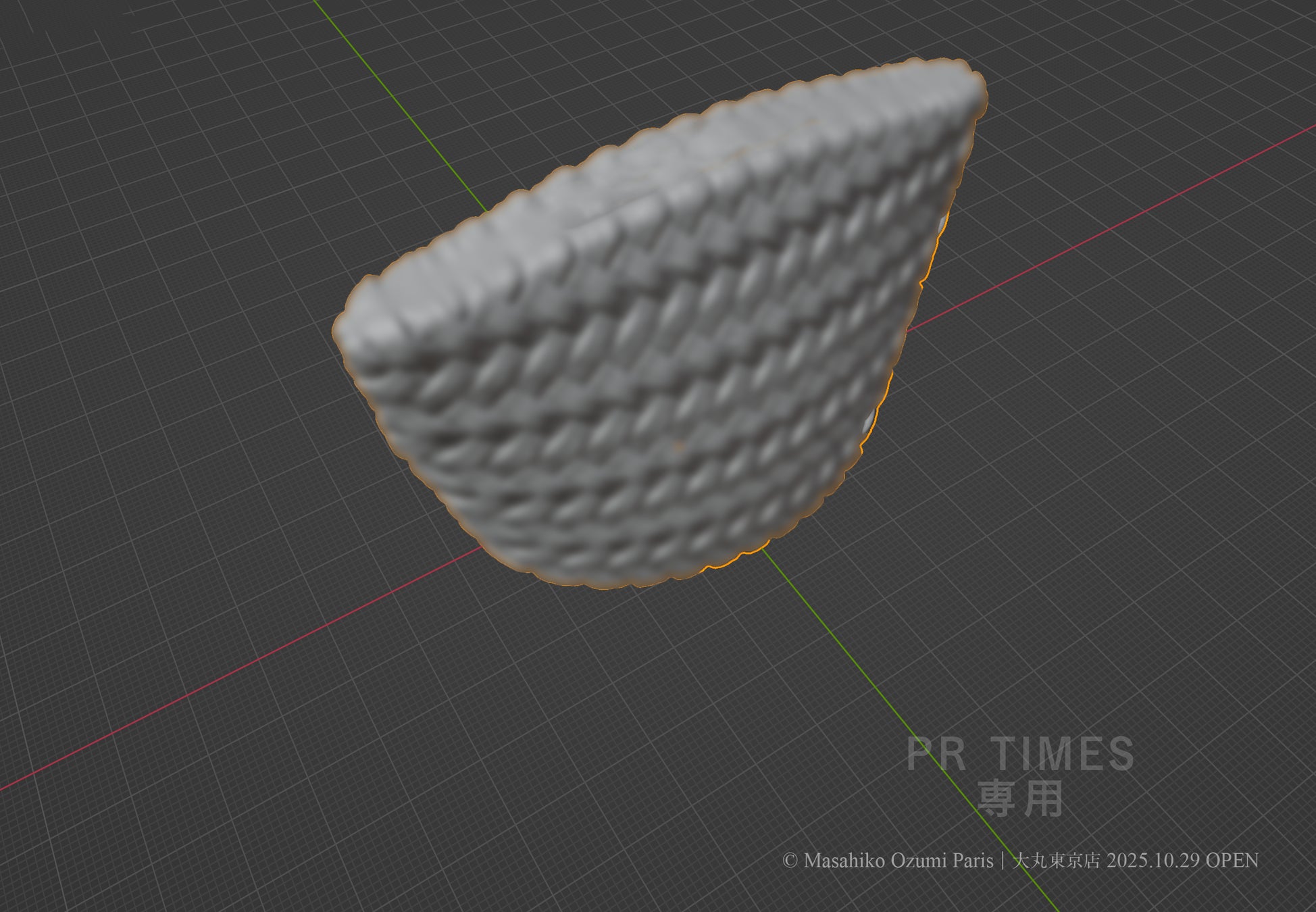
Task: Click the copyright © symbol in the caption
Action: 790,861
